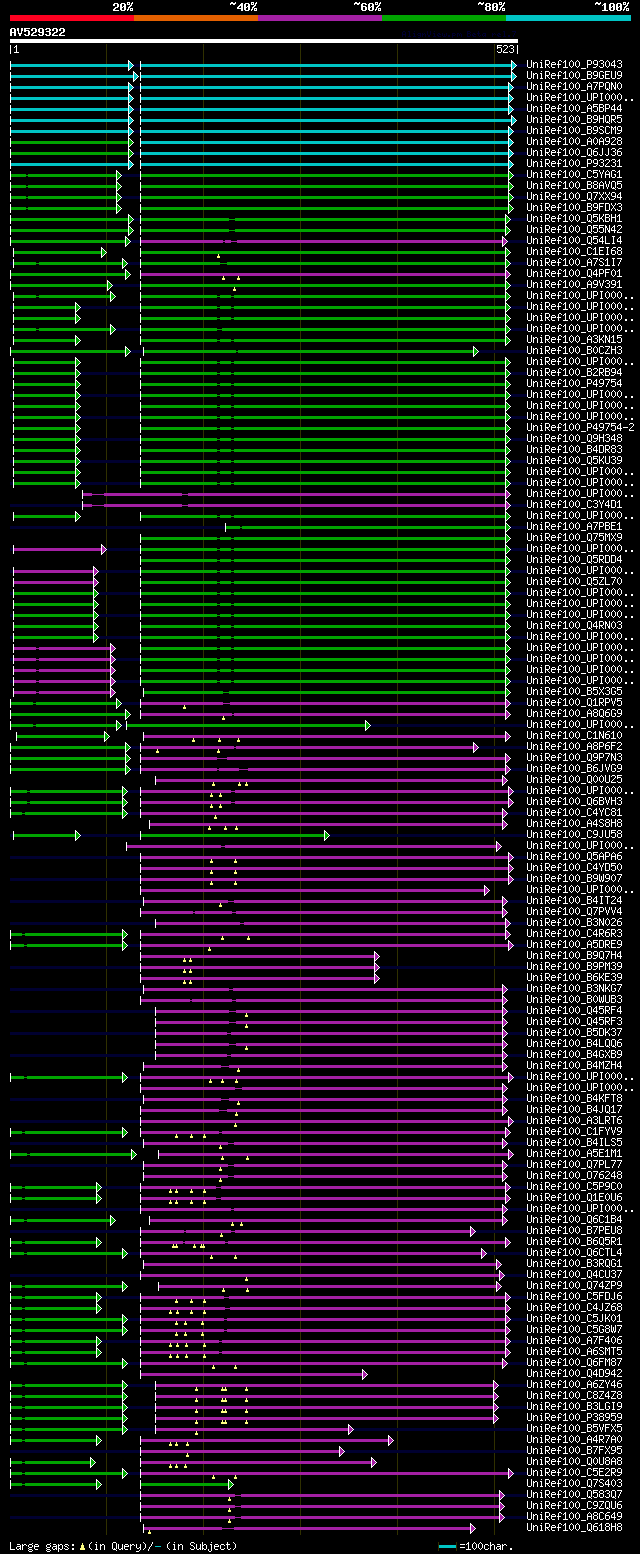Screen dimensions: 640x1554
Task: Click the red 20% identity legend segment
Action: [x=72, y=18]
